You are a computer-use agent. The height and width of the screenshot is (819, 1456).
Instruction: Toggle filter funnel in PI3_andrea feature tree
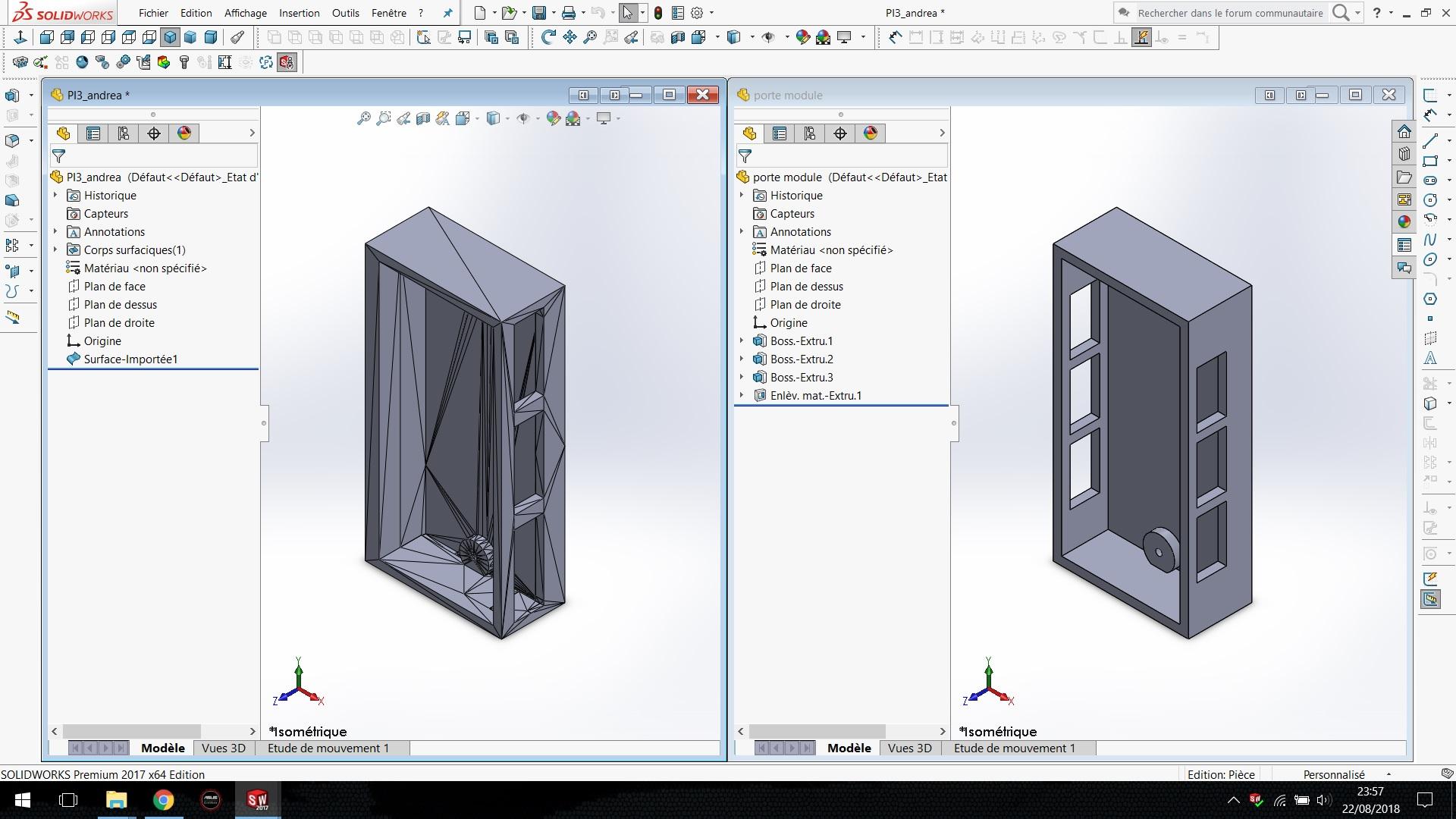(x=58, y=156)
